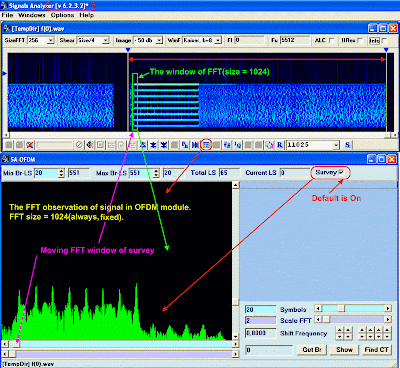Click the Max Br-LS value field
400x368 pixels.
(x=141, y=173)
